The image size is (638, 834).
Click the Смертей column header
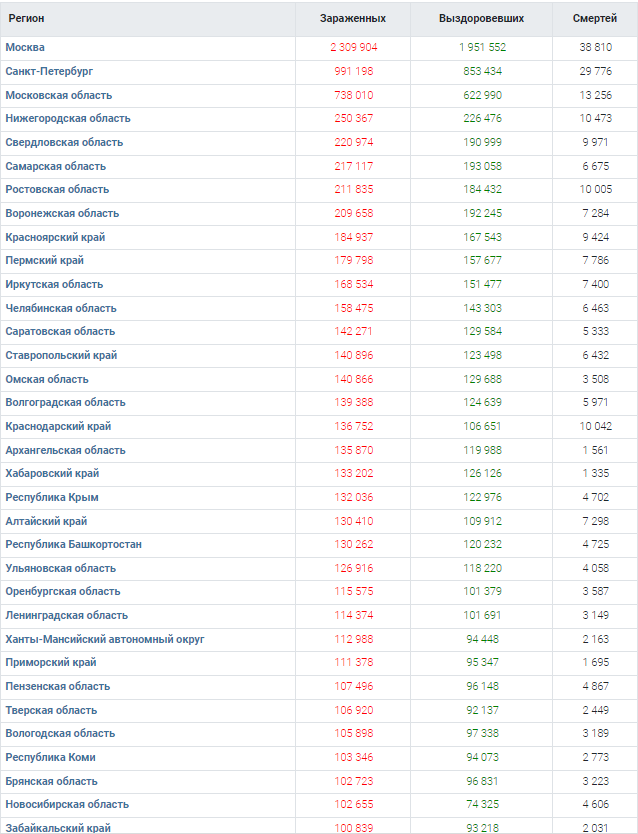[594, 19]
